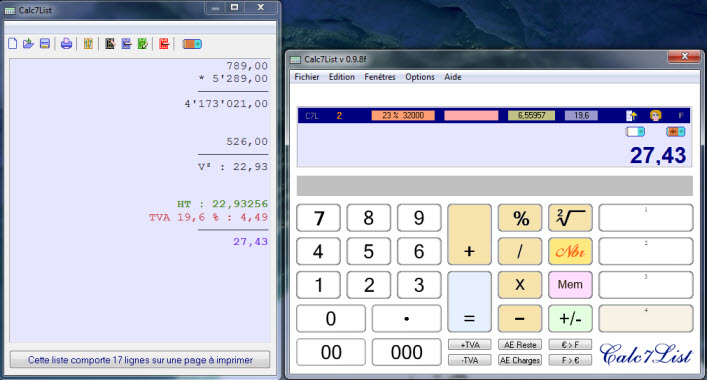
Task: Click the +TVA button
Action: tap(469, 345)
